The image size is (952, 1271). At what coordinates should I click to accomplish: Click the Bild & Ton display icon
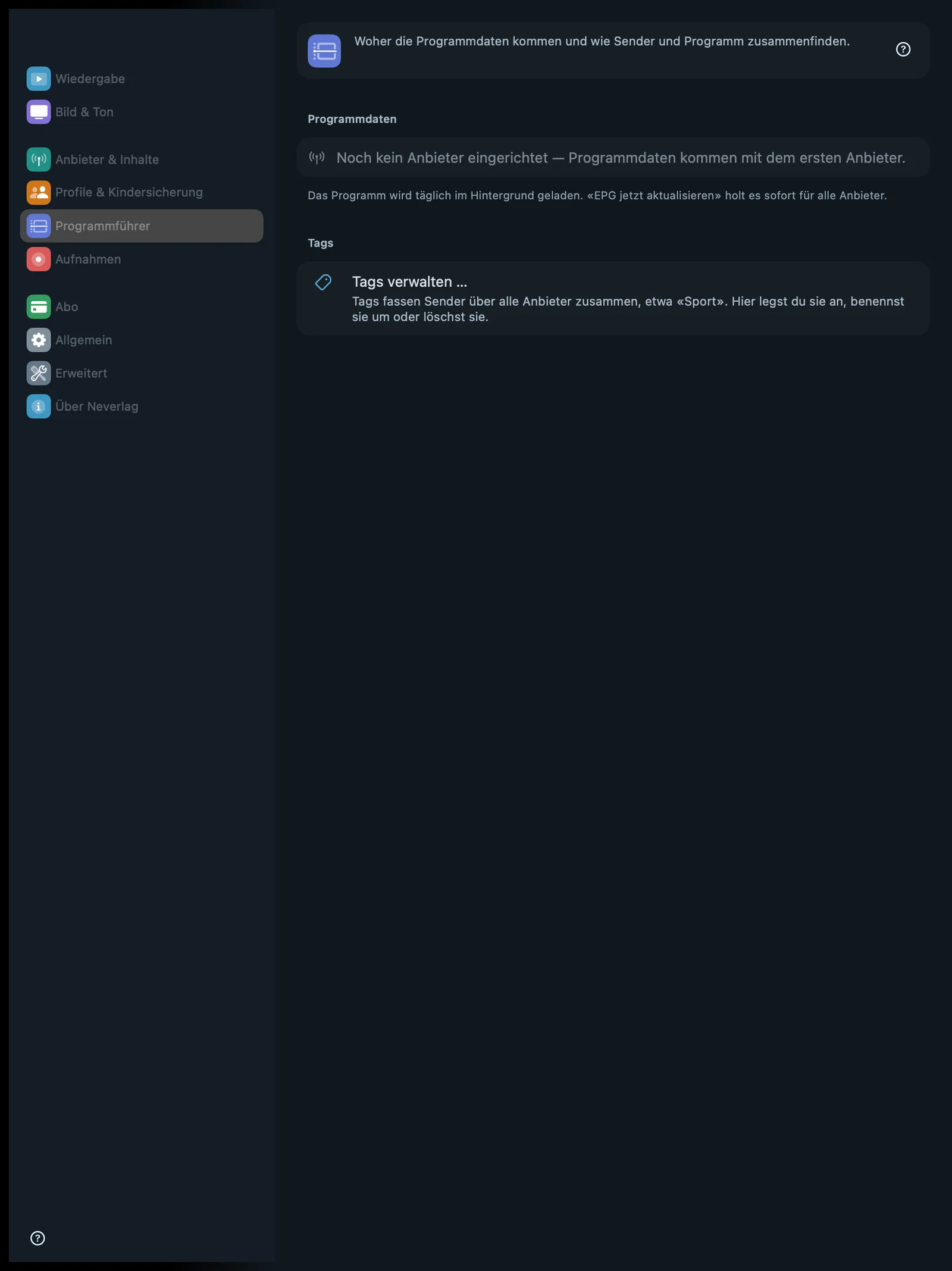click(x=39, y=112)
